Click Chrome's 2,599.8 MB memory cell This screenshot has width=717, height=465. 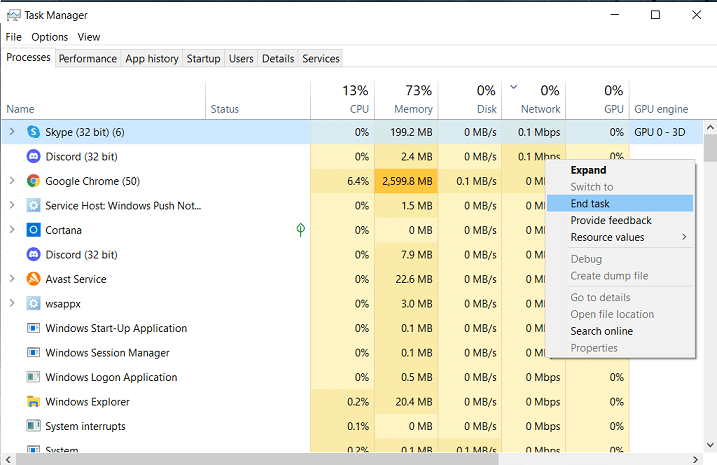407,181
